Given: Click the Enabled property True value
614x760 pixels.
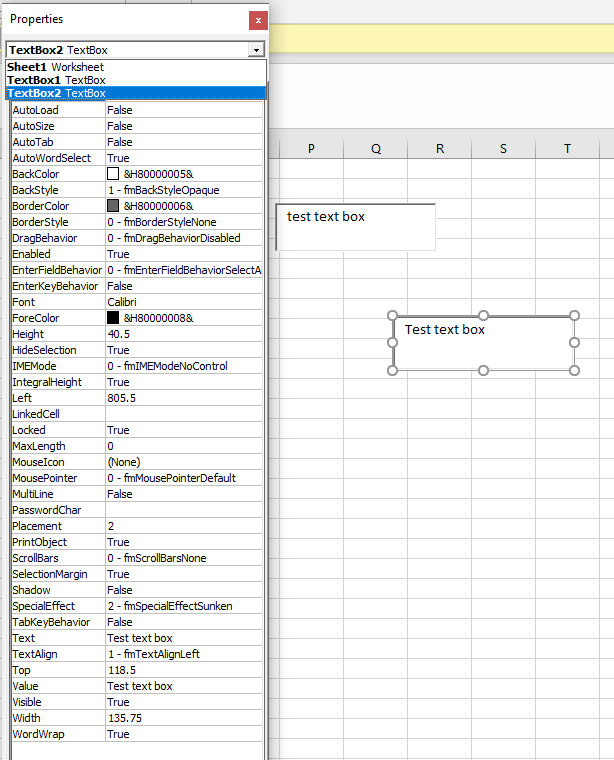Looking at the screenshot, I should pyautogui.click(x=184, y=254).
